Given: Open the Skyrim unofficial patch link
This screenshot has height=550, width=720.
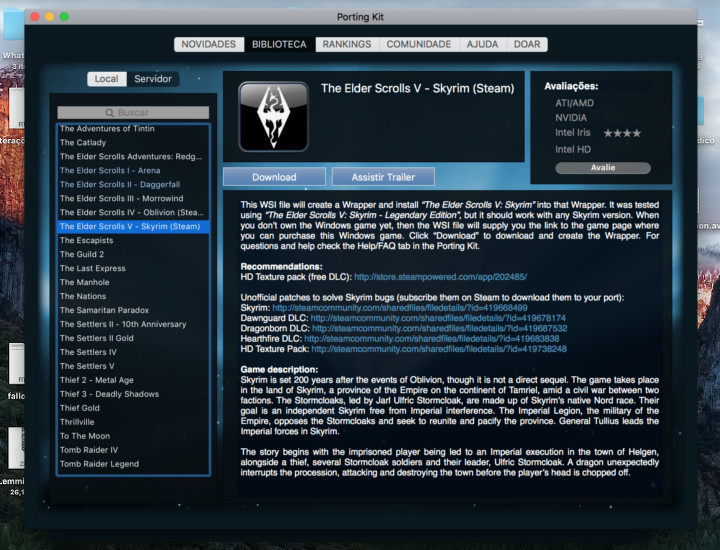Looking at the screenshot, I should [x=400, y=308].
